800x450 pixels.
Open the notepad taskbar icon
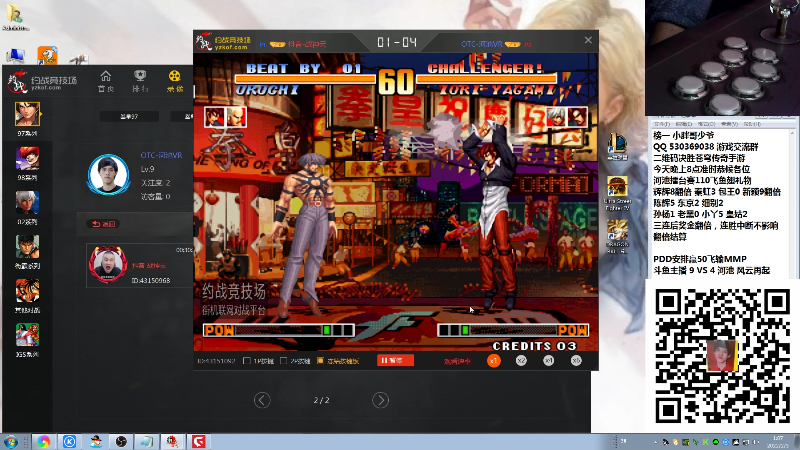pos(147,441)
